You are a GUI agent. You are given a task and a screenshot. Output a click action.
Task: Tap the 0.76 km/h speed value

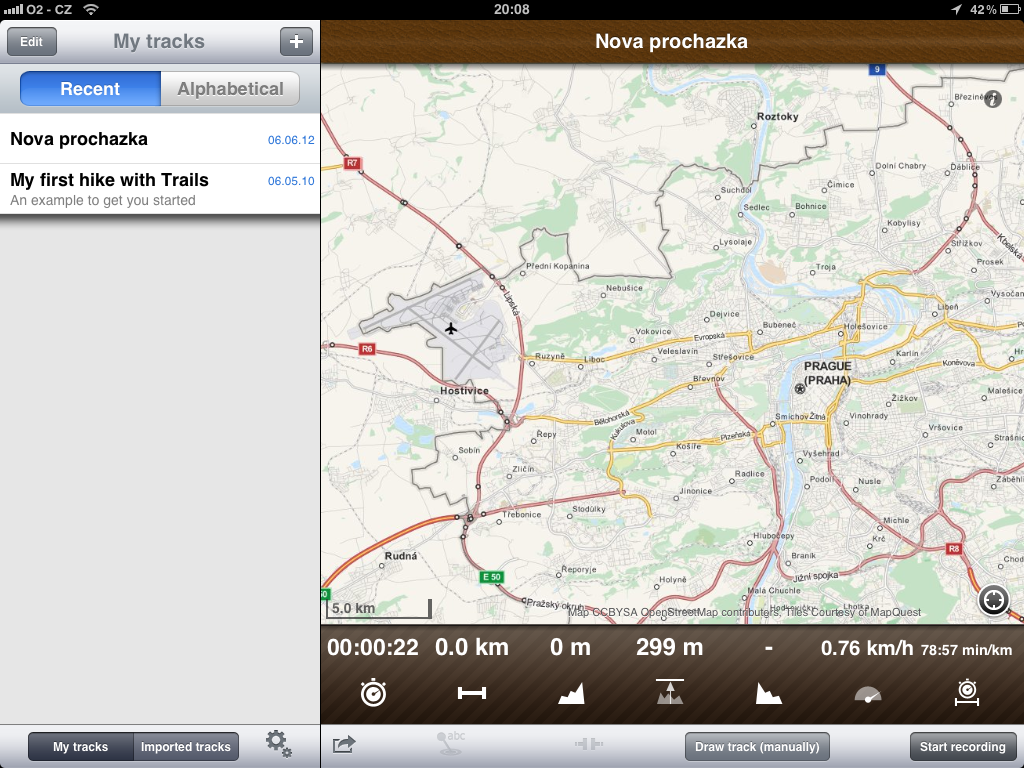tap(867, 648)
